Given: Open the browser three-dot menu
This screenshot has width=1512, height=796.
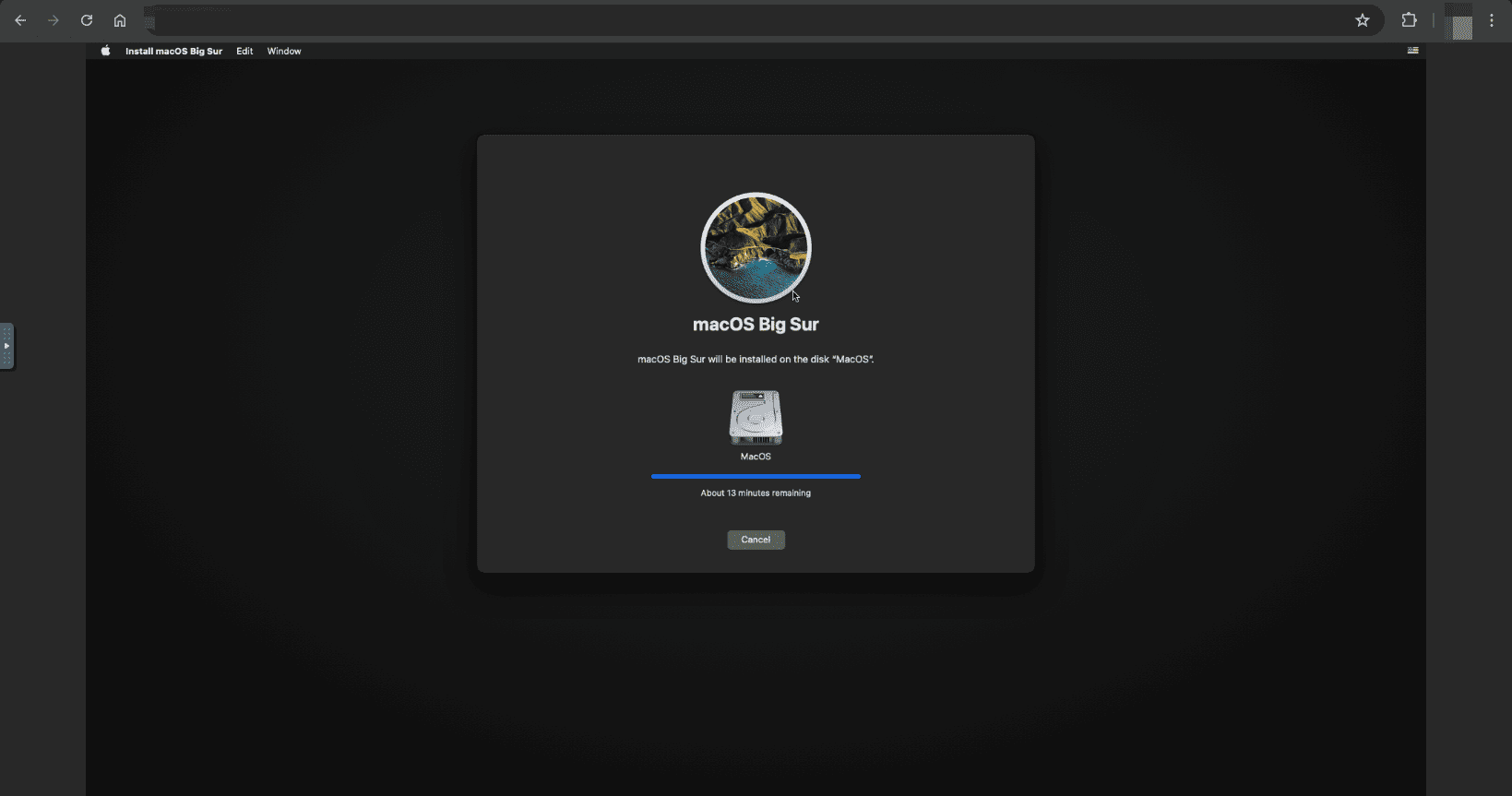Looking at the screenshot, I should [x=1492, y=20].
